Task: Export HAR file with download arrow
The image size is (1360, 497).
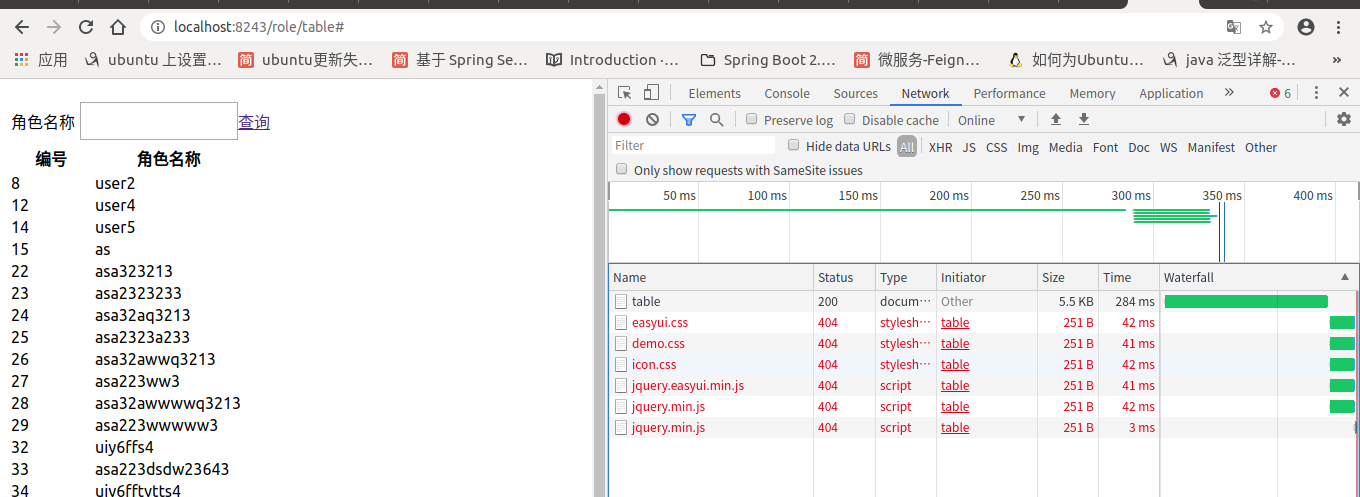Action: pyautogui.click(x=1083, y=119)
